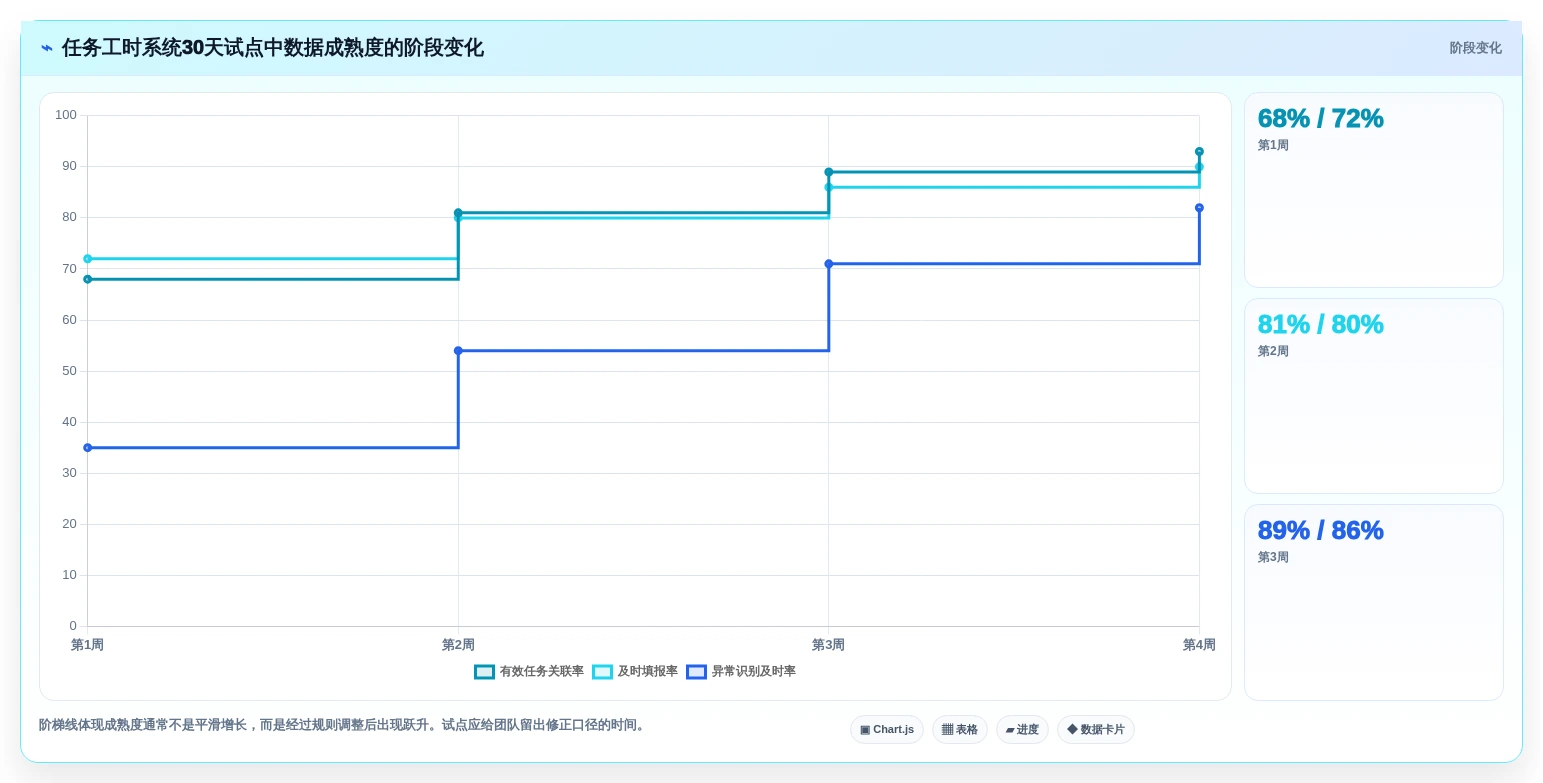Viewport: 1543px width, 783px height.
Task: Click 异常识别及时率 data point at 第1周 (35)
Action: pyautogui.click(x=87, y=448)
